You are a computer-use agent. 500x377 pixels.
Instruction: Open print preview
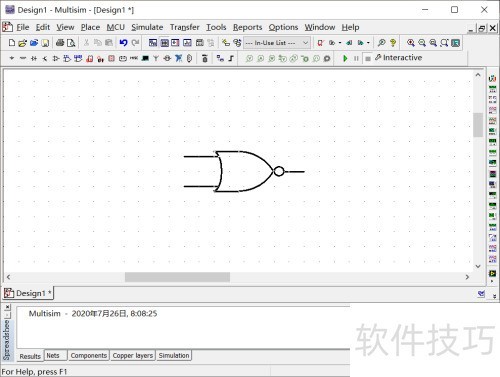pyautogui.click(x=71, y=43)
